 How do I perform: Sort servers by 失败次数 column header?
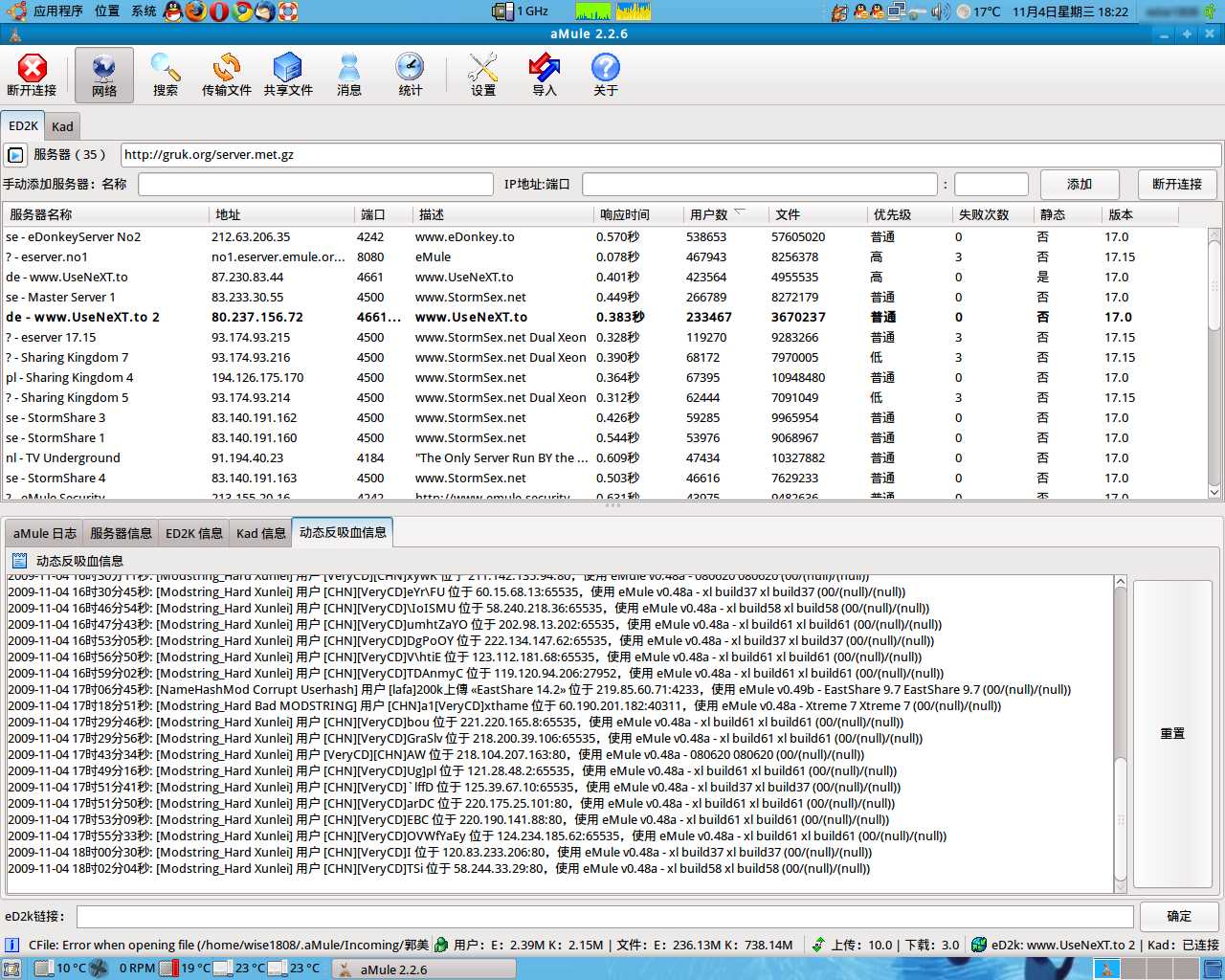pos(993,214)
